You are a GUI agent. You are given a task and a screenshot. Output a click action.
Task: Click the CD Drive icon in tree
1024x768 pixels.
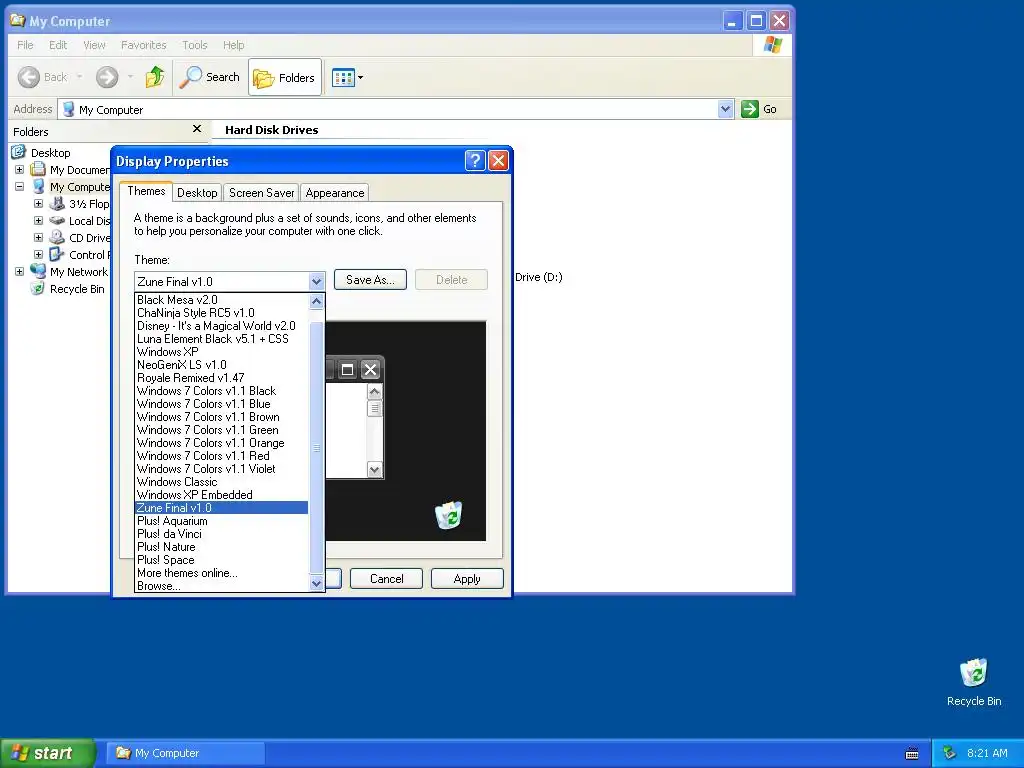pyautogui.click(x=57, y=237)
